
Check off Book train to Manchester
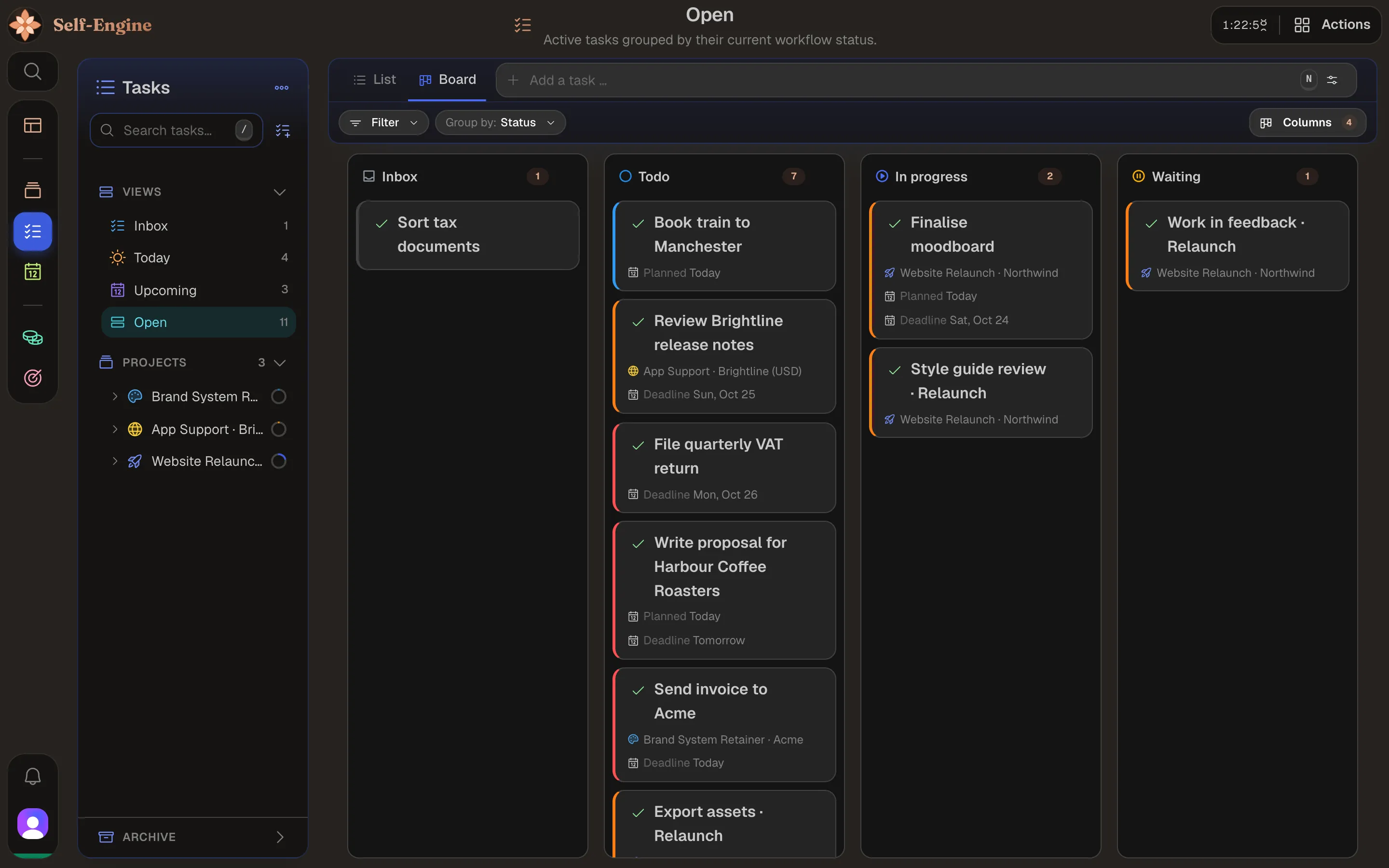638,223
